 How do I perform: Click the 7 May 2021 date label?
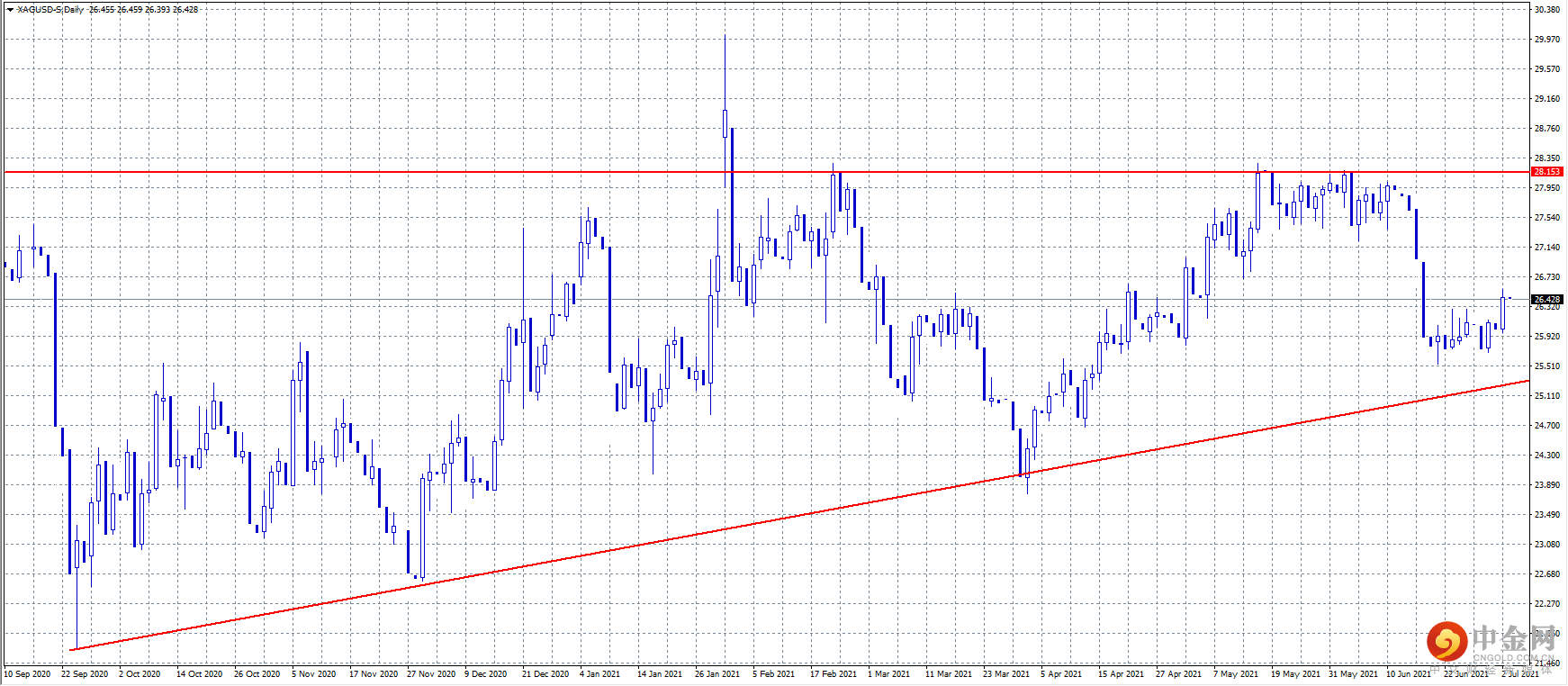point(1236,674)
